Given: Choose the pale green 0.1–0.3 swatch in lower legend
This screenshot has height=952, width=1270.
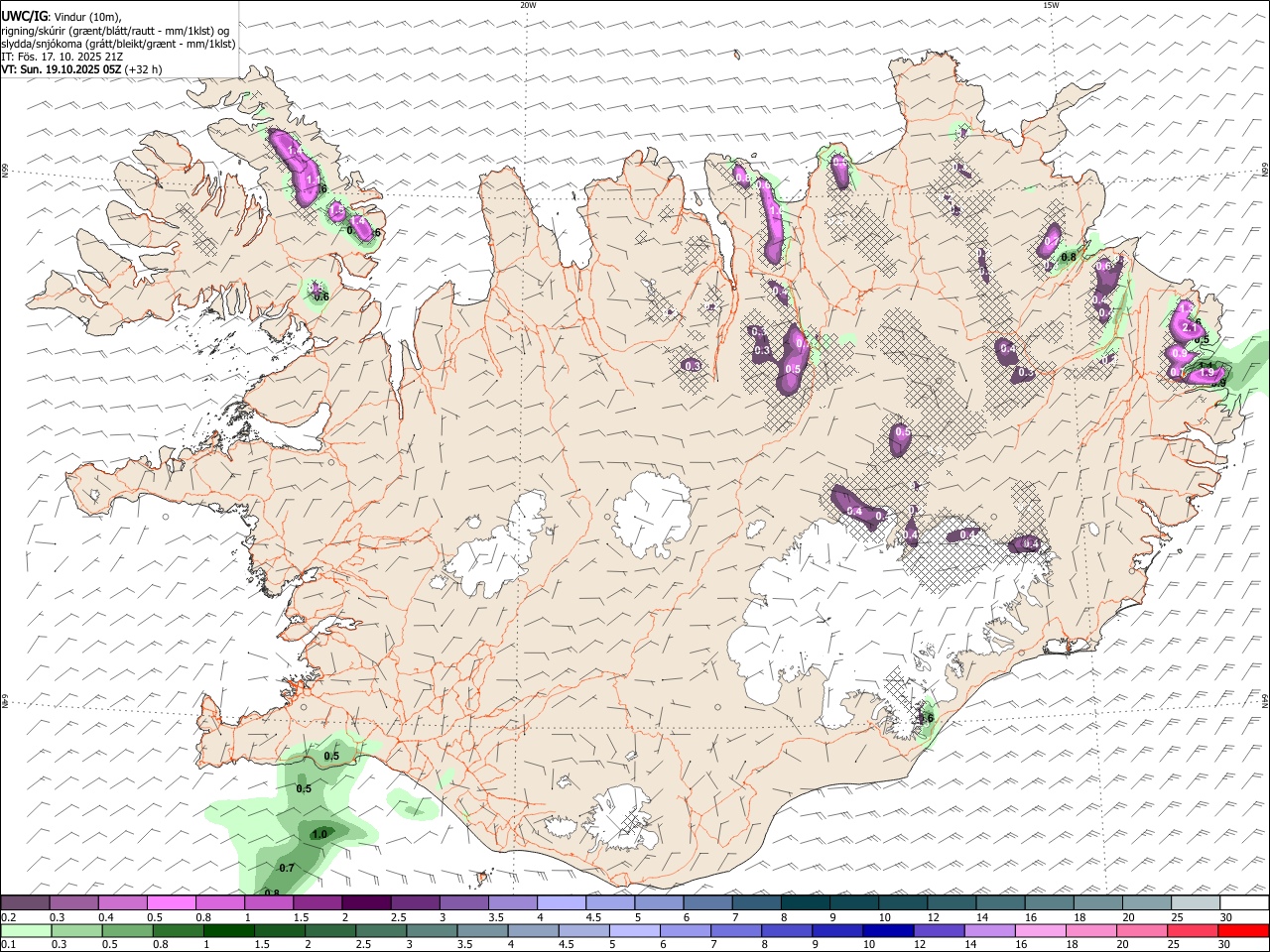Looking at the screenshot, I should coord(26,930).
